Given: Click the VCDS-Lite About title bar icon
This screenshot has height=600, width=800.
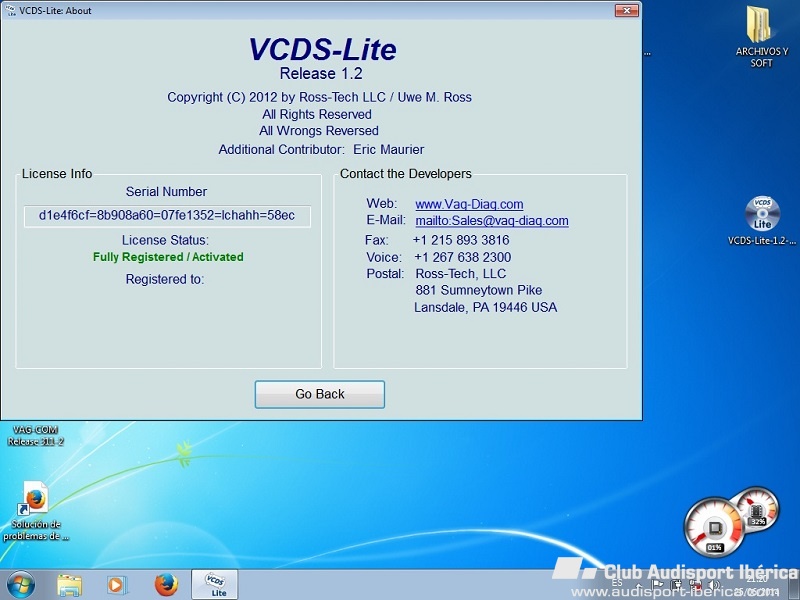Looking at the screenshot, I should click(10, 10).
